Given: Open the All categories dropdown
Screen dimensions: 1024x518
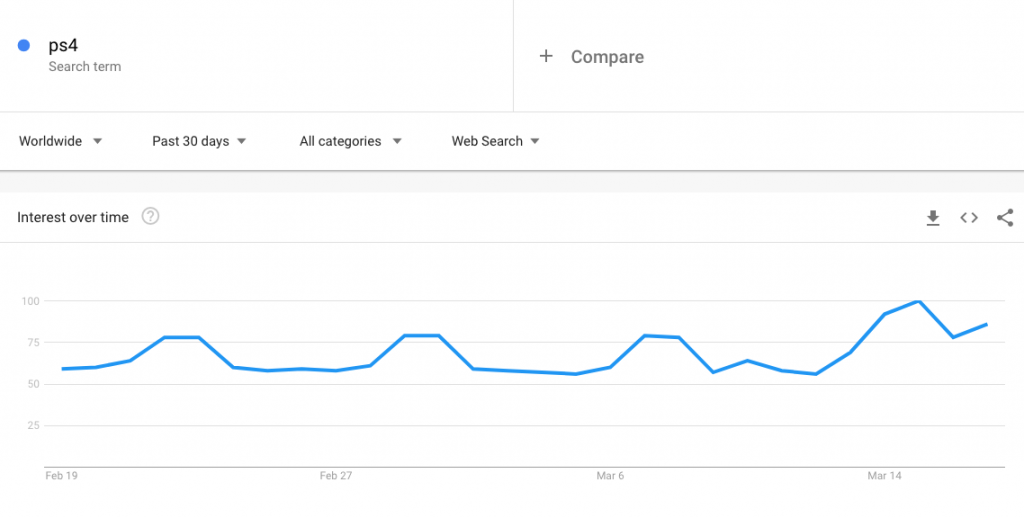Looking at the screenshot, I should coord(351,141).
